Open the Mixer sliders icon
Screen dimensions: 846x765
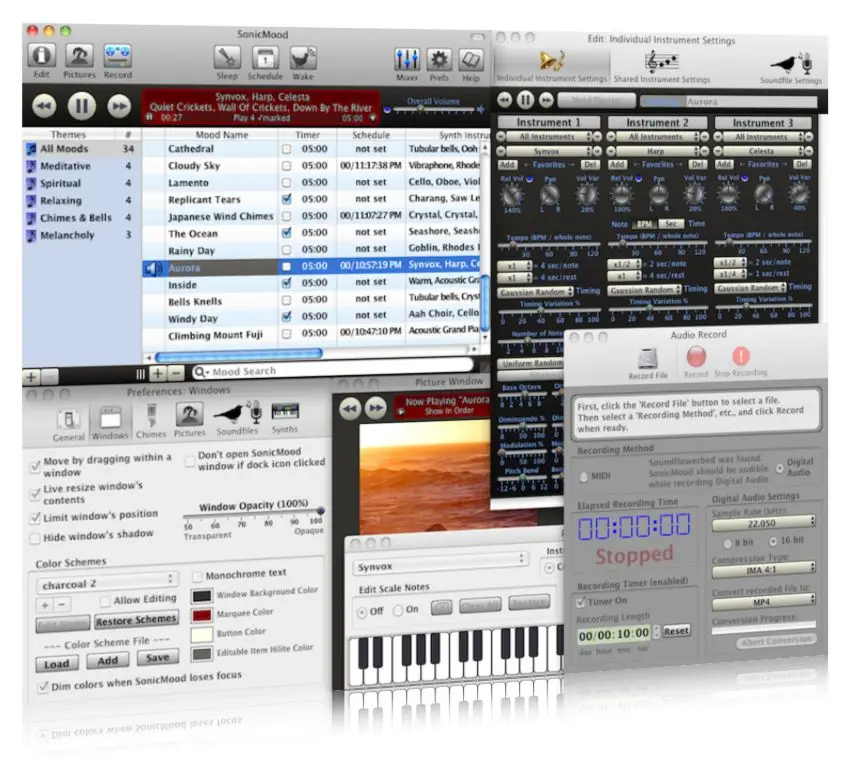point(407,59)
